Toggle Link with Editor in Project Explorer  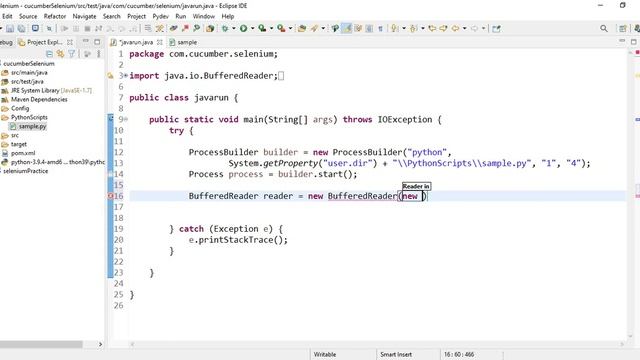click(x=60, y=54)
